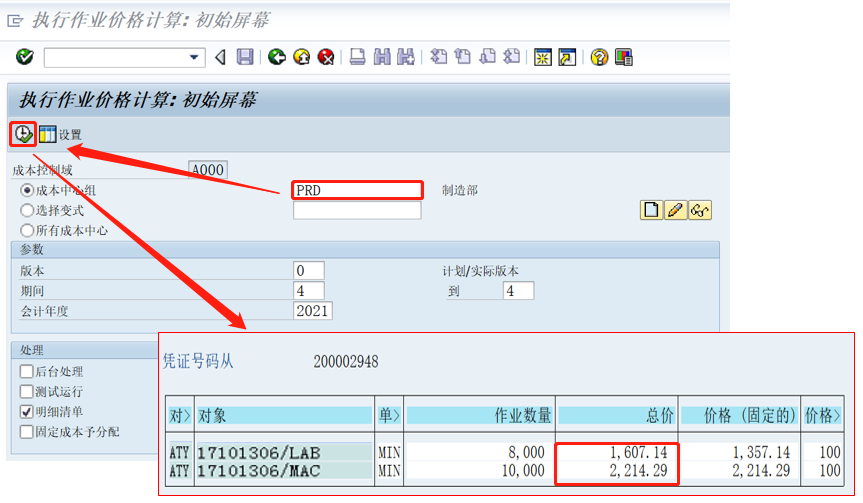Click the 价格（固定的）column header
The image size is (863, 503).
tap(739, 415)
